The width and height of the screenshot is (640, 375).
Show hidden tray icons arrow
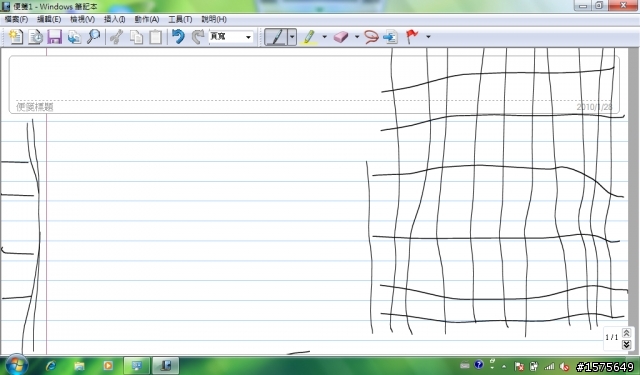coord(504,366)
